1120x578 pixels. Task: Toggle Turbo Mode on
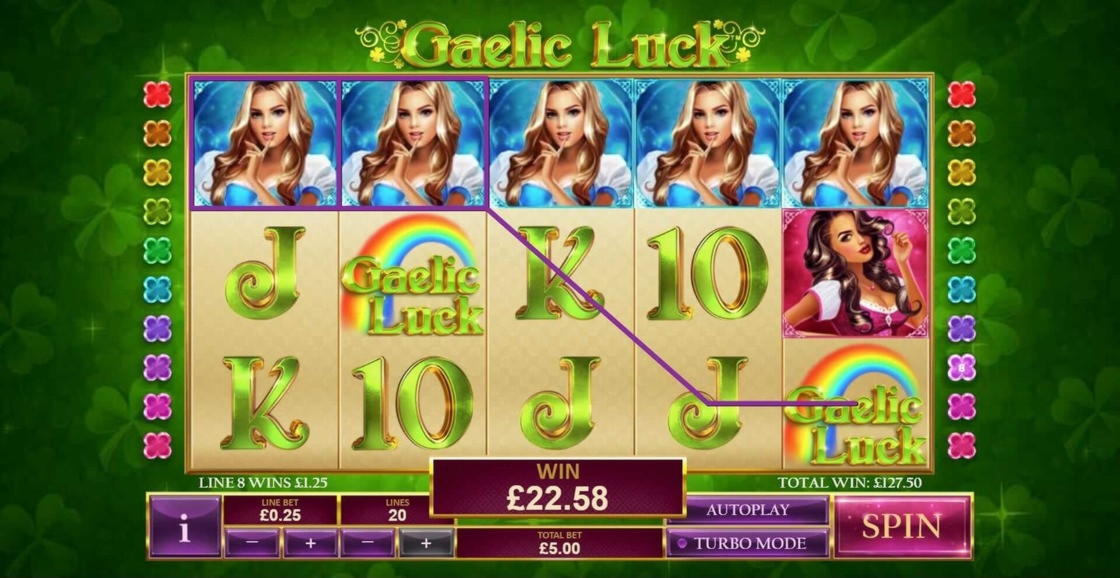[x=747, y=543]
